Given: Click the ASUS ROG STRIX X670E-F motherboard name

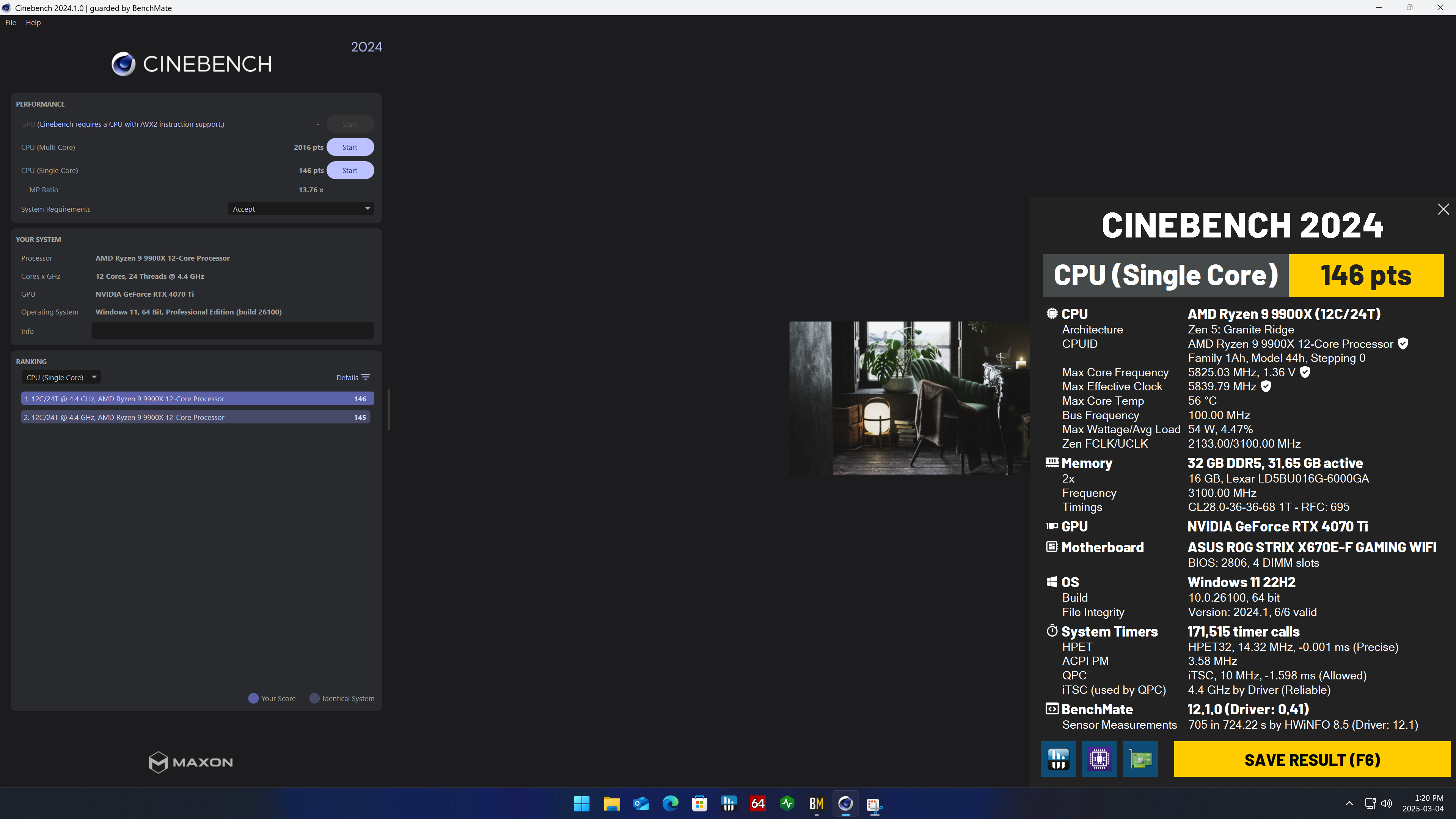Looking at the screenshot, I should [1312, 547].
